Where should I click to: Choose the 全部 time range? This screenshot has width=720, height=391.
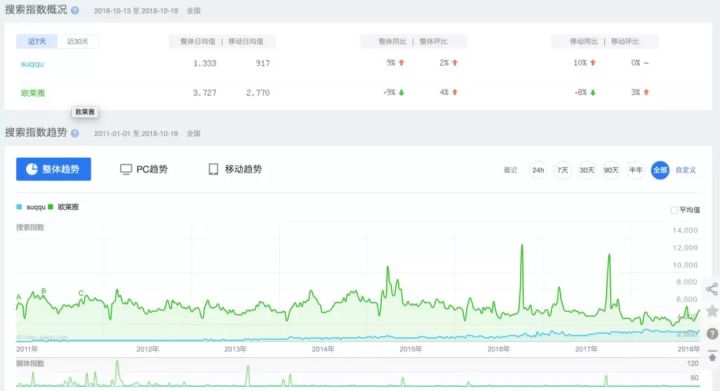click(x=660, y=170)
